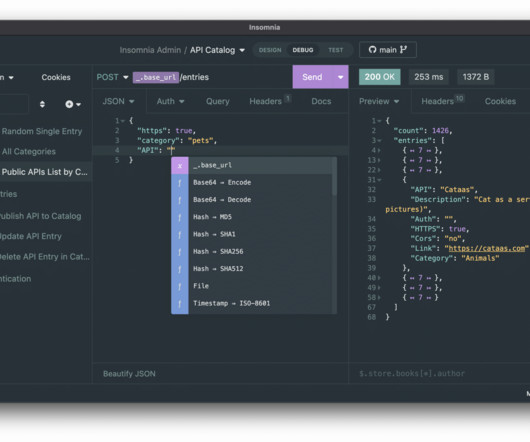Select the All Categories request

click(x=29, y=152)
